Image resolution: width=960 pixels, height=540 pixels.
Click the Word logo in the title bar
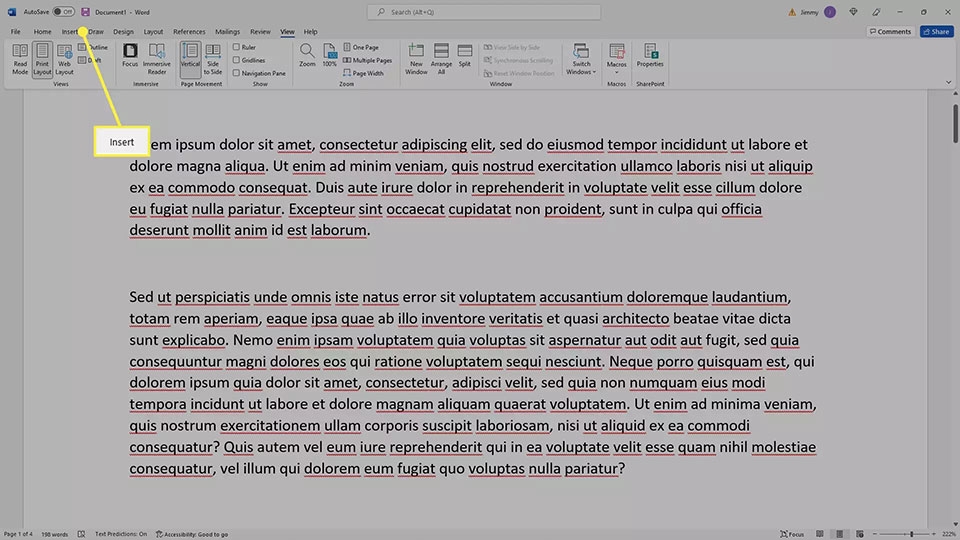coord(12,12)
